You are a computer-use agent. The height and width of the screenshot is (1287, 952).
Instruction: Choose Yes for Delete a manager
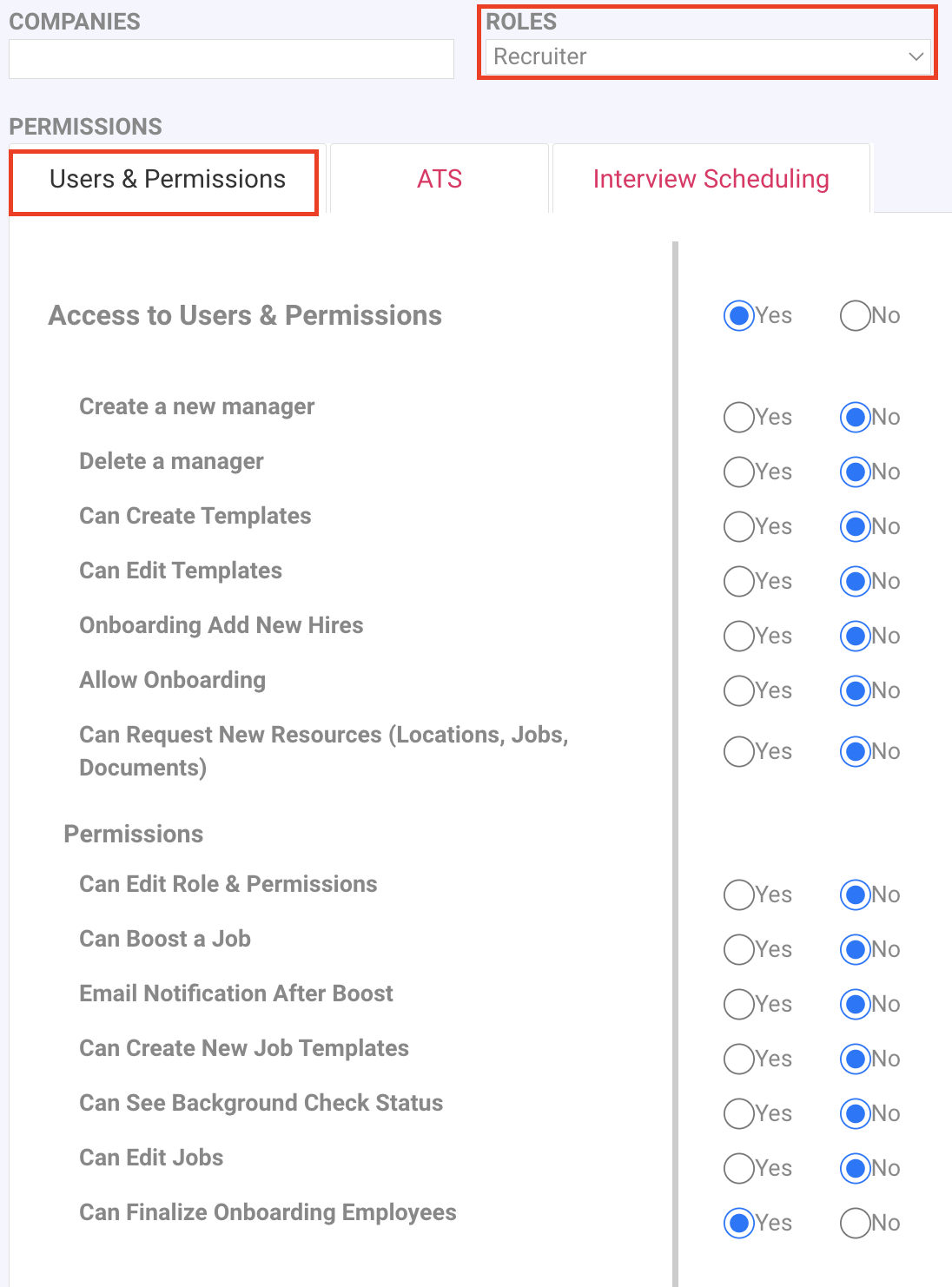pyautogui.click(x=738, y=472)
